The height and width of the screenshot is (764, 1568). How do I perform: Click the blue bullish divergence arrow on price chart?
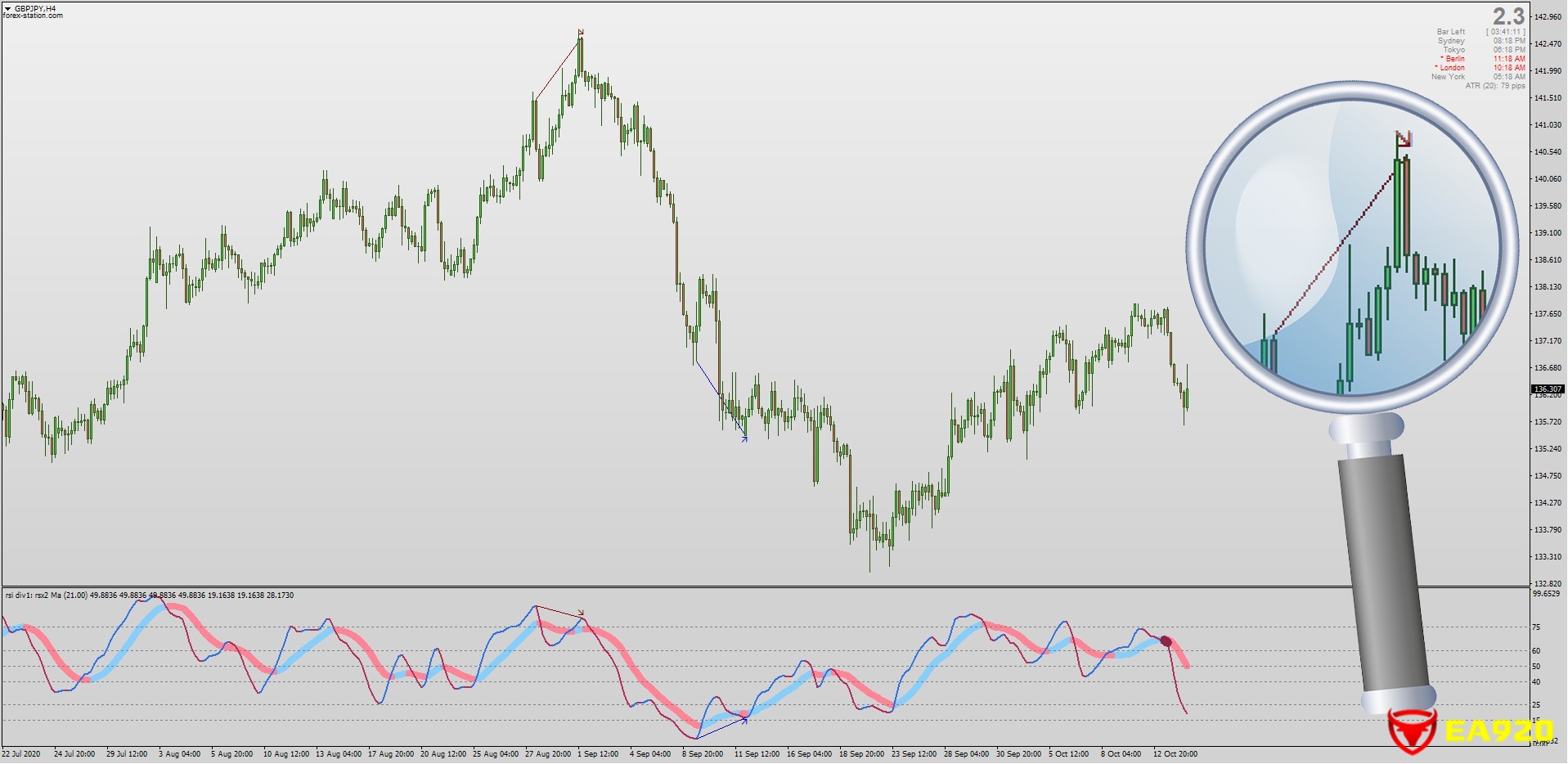coord(744,439)
